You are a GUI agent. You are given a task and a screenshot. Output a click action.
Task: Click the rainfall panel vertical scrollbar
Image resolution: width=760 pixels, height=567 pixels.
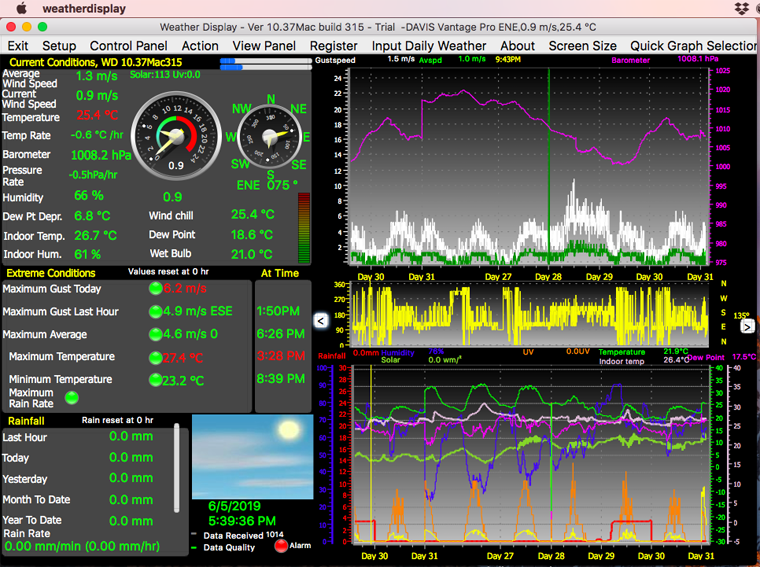177,468
